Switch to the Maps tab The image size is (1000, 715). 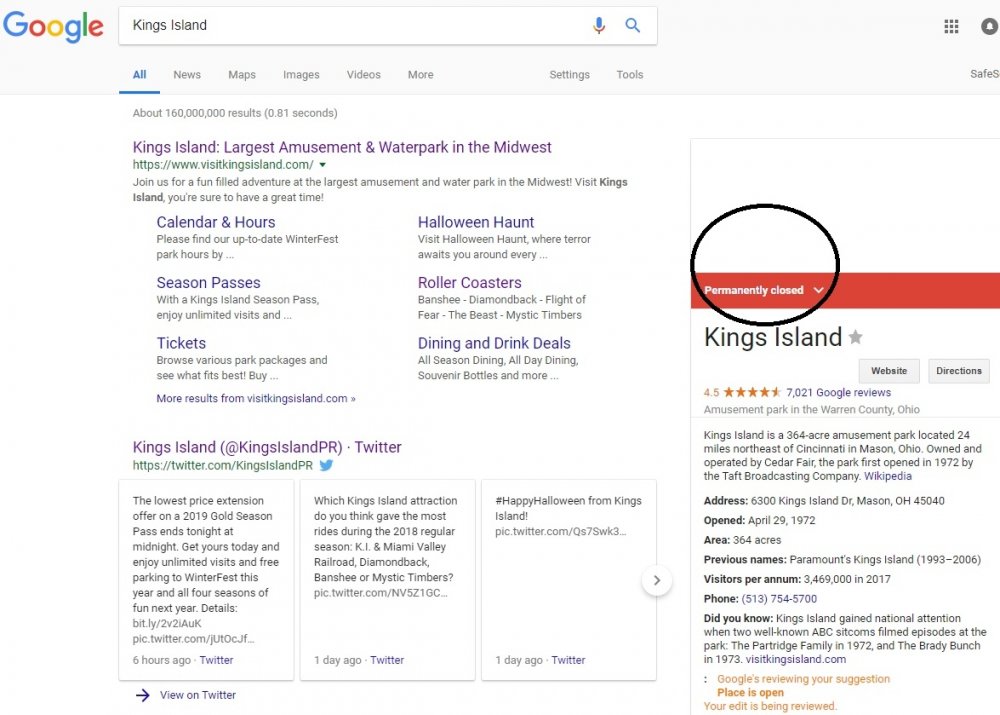point(242,75)
